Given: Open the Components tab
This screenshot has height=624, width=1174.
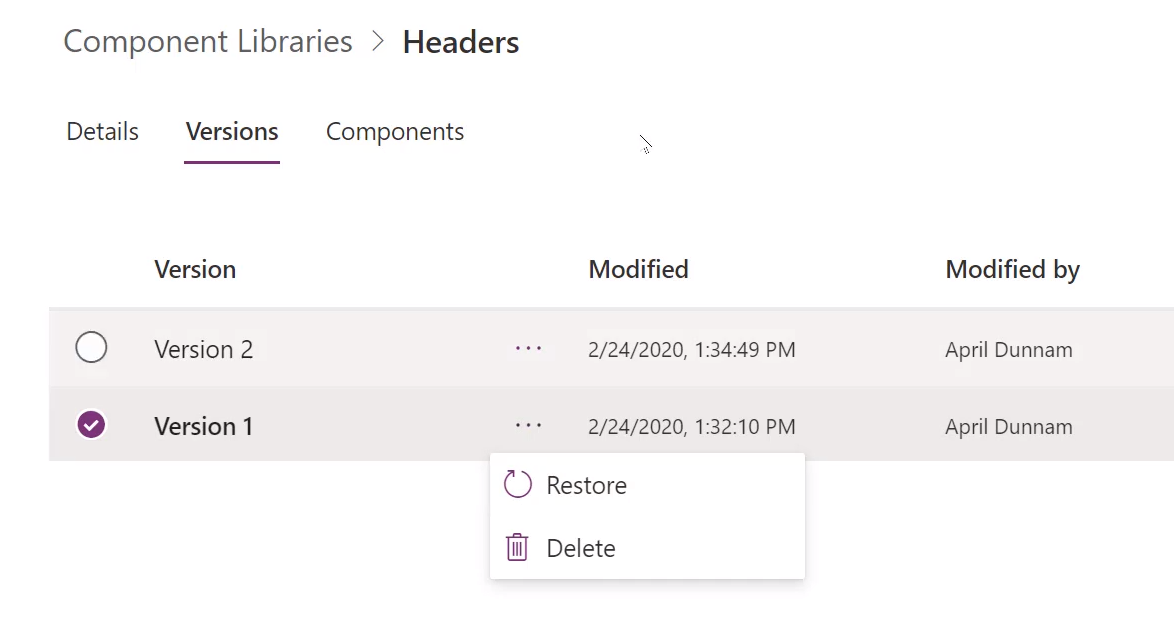Looking at the screenshot, I should point(395,132).
